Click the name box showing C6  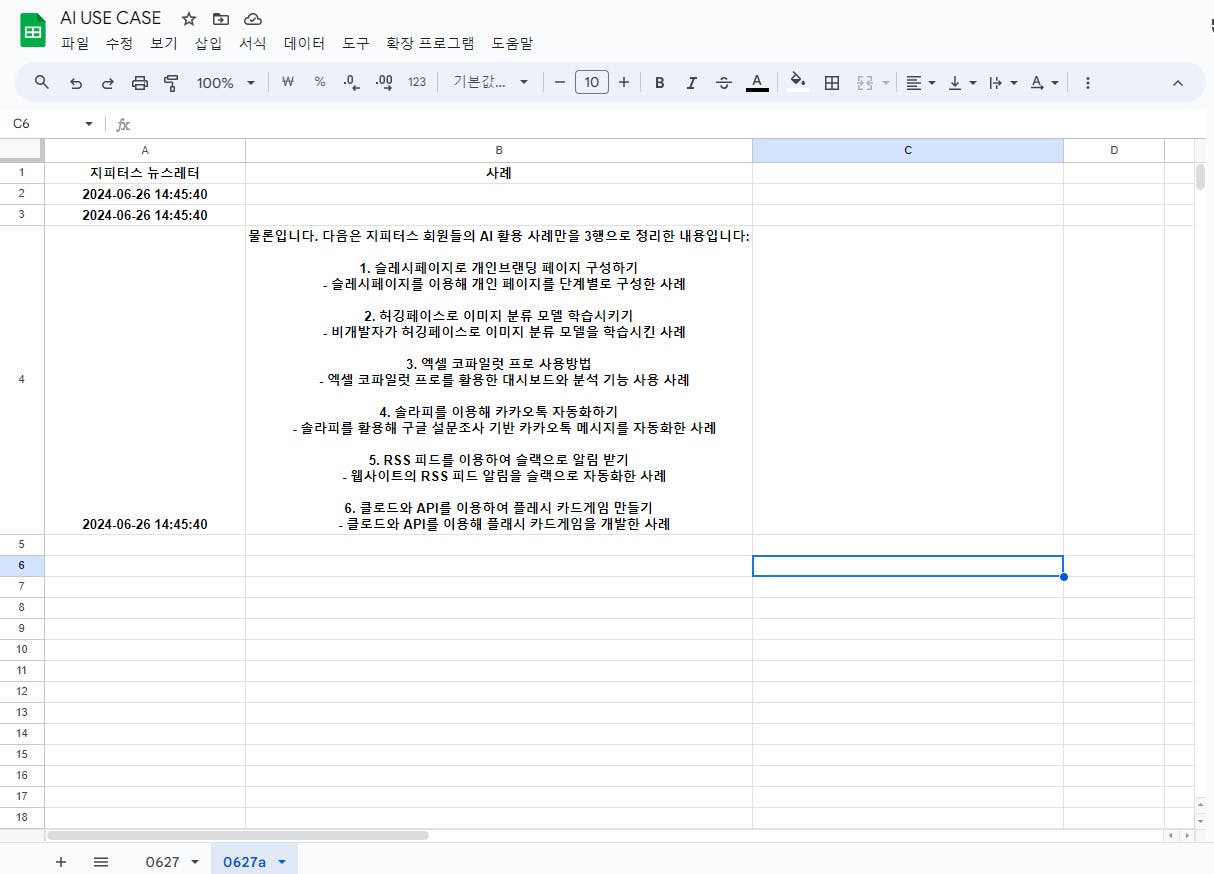pyautogui.click(x=45, y=124)
